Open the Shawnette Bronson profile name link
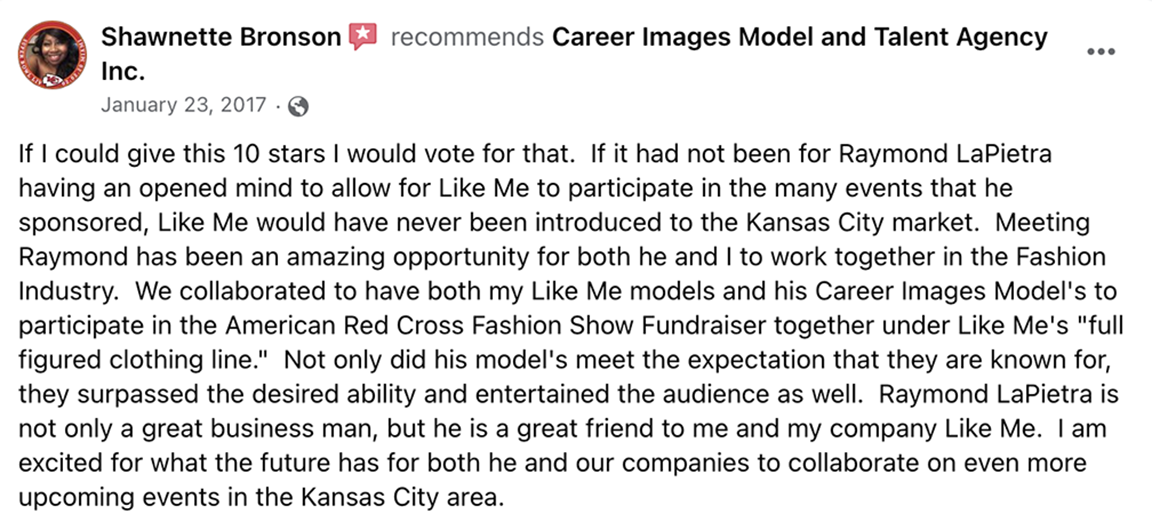Image resolution: width=1152 pixels, height=522 pixels. (x=221, y=38)
